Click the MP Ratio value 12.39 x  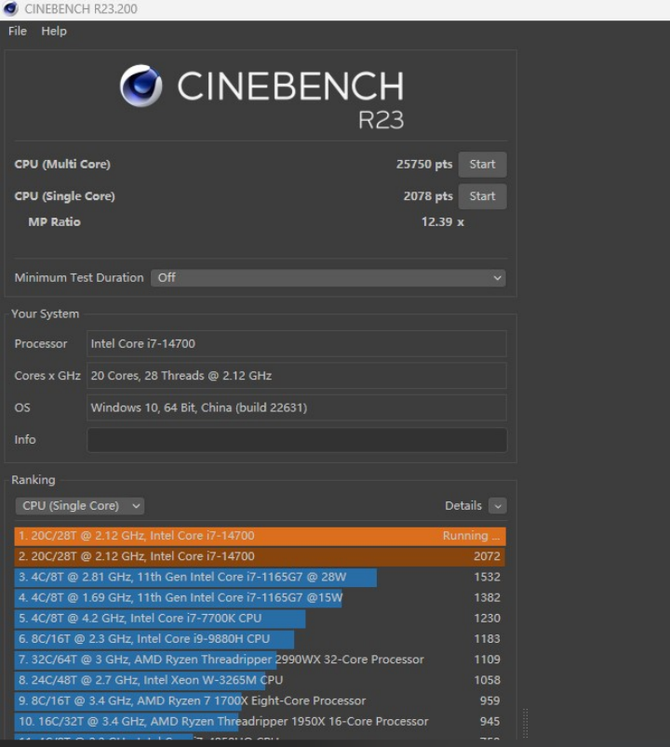442,222
